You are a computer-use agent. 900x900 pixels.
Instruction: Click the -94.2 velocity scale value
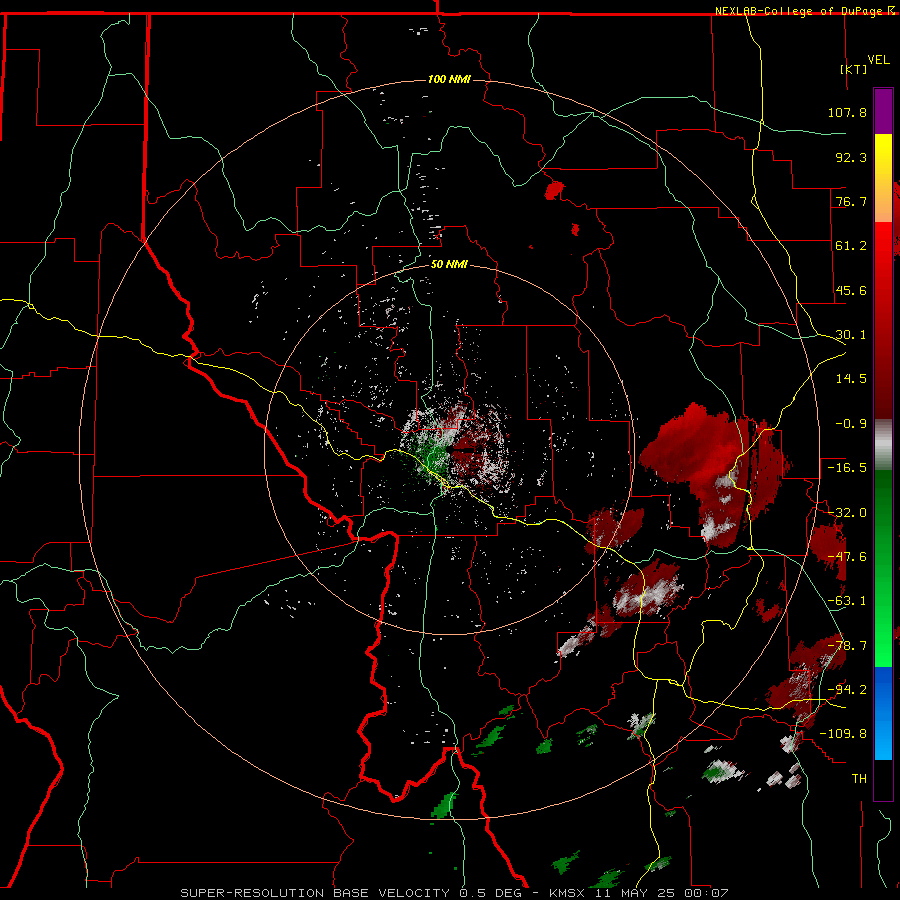click(x=847, y=689)
